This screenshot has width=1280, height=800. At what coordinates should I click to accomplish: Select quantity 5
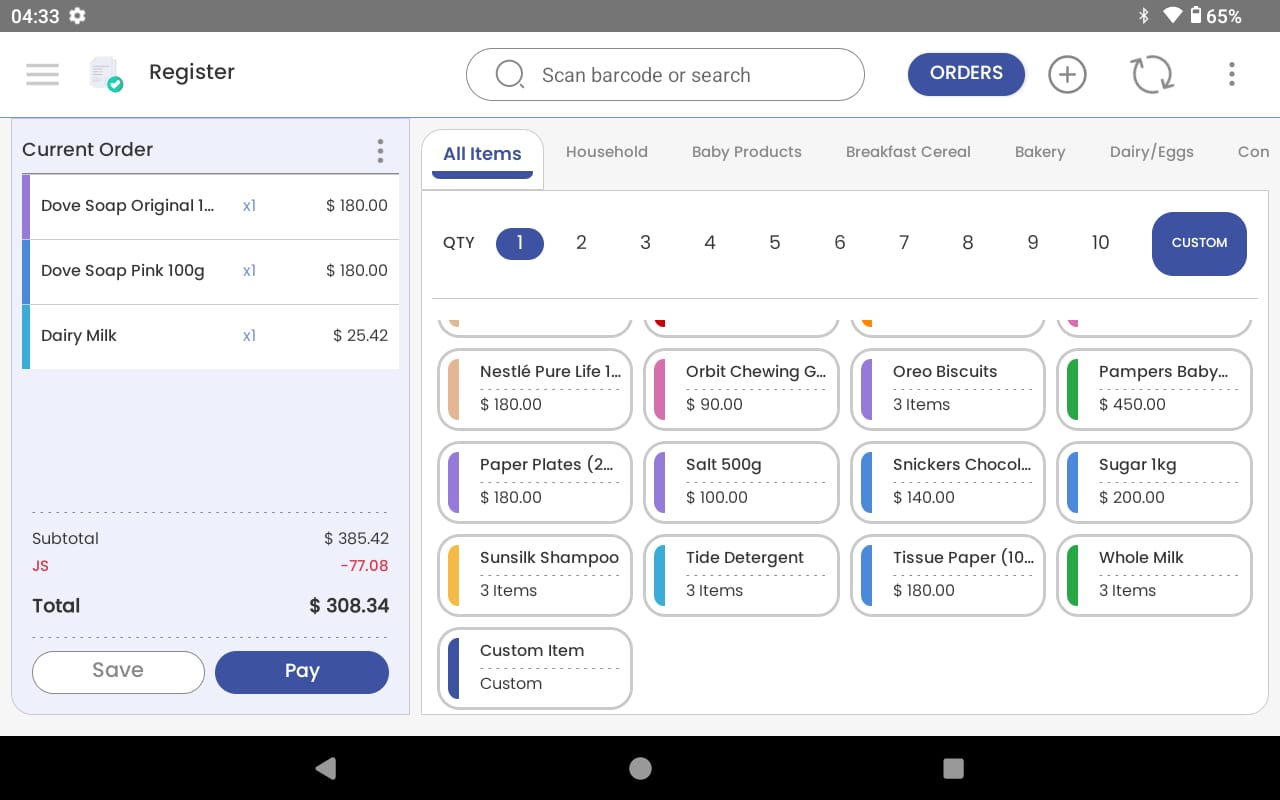coord(774,243)
